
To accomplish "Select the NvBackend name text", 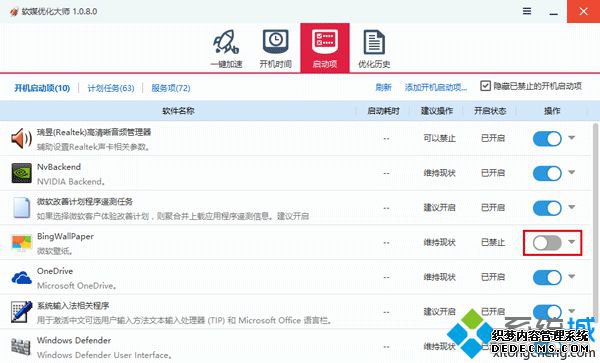I will (x=59, y=167).
